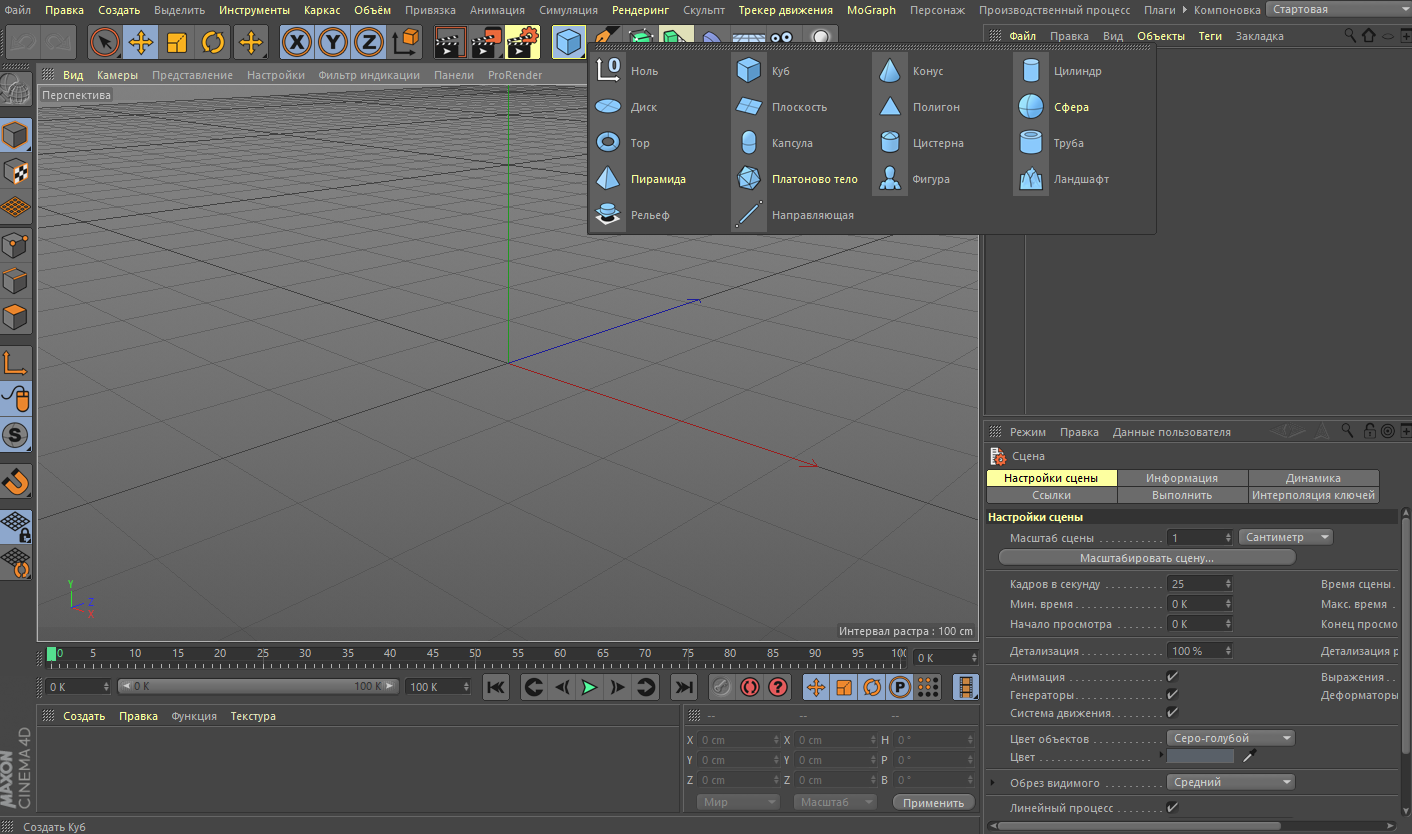This screenshot has width=1412, height=834.
Task: Open the Рендеринг menu
Action: click(x=640, y=9)
